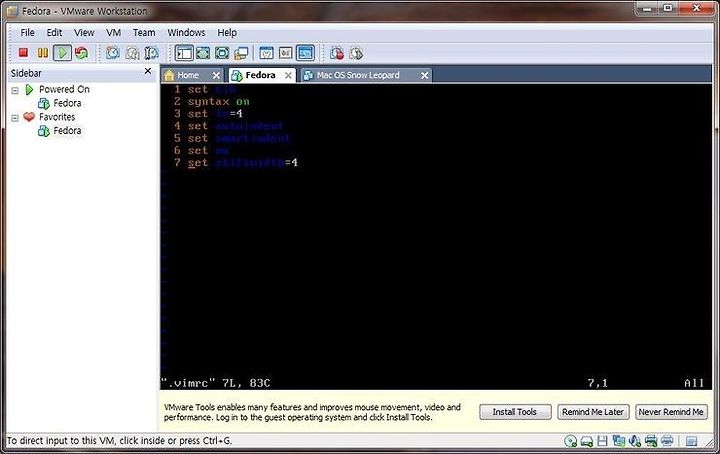
Task: Click the connected printer status icon
Action: pos(651,441)
